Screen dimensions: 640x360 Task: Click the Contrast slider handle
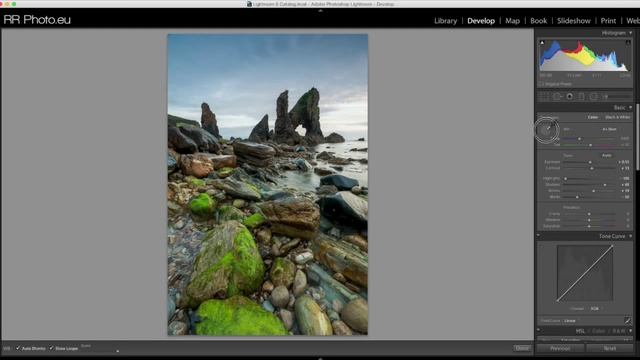592,168
